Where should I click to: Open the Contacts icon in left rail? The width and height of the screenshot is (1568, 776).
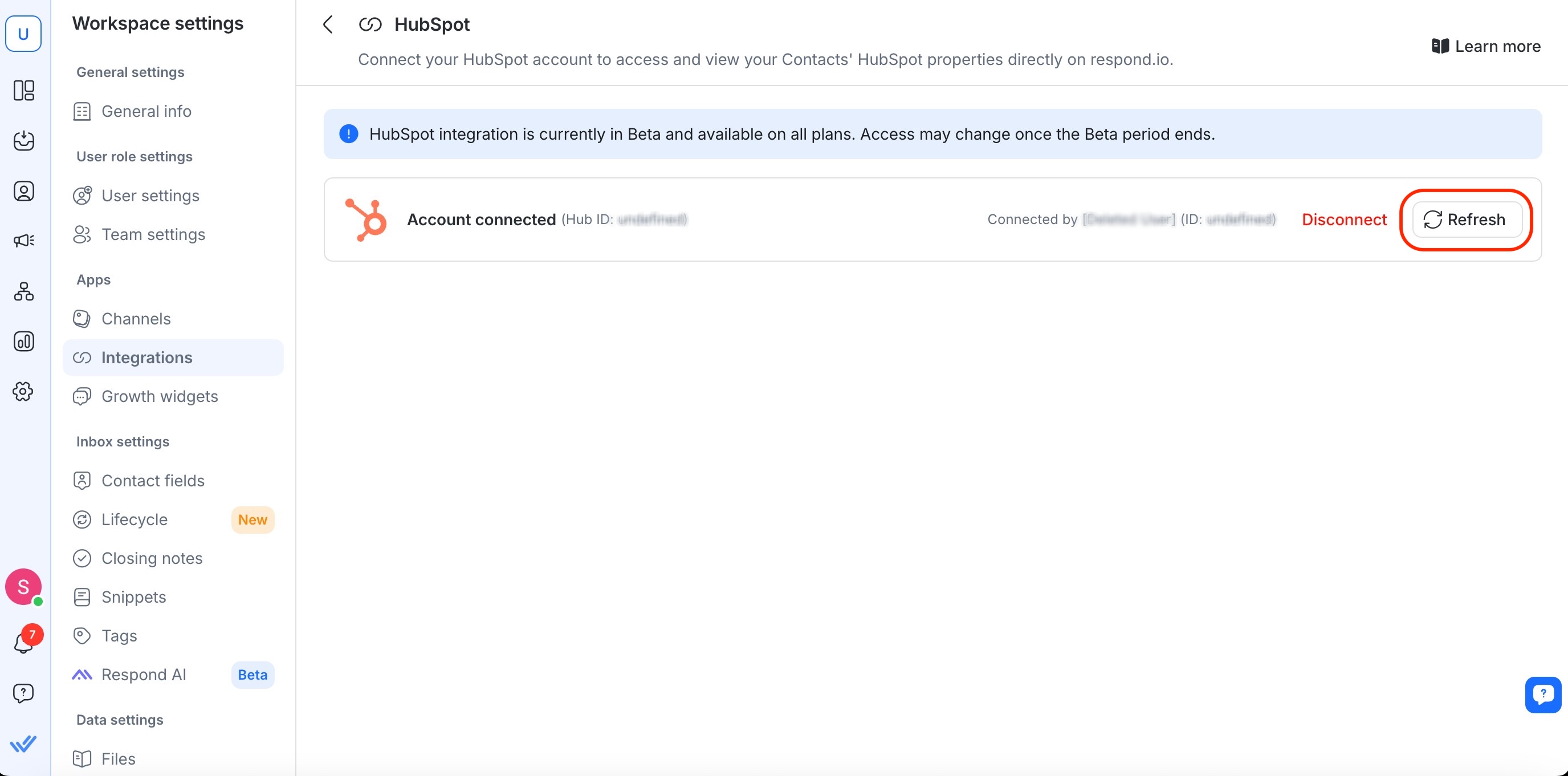[x=24, y=191]
